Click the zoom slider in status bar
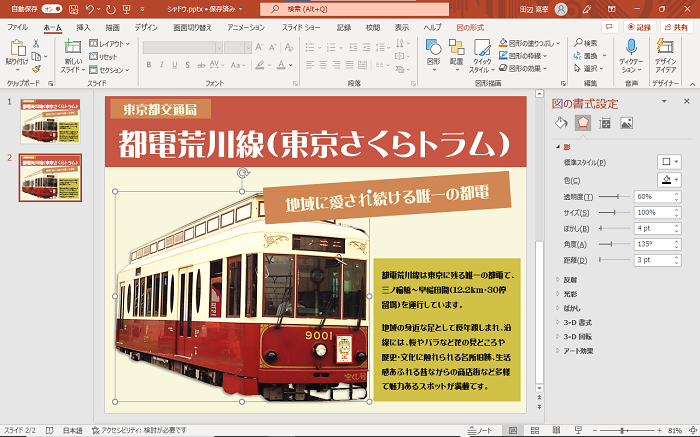 coord(626,430)
